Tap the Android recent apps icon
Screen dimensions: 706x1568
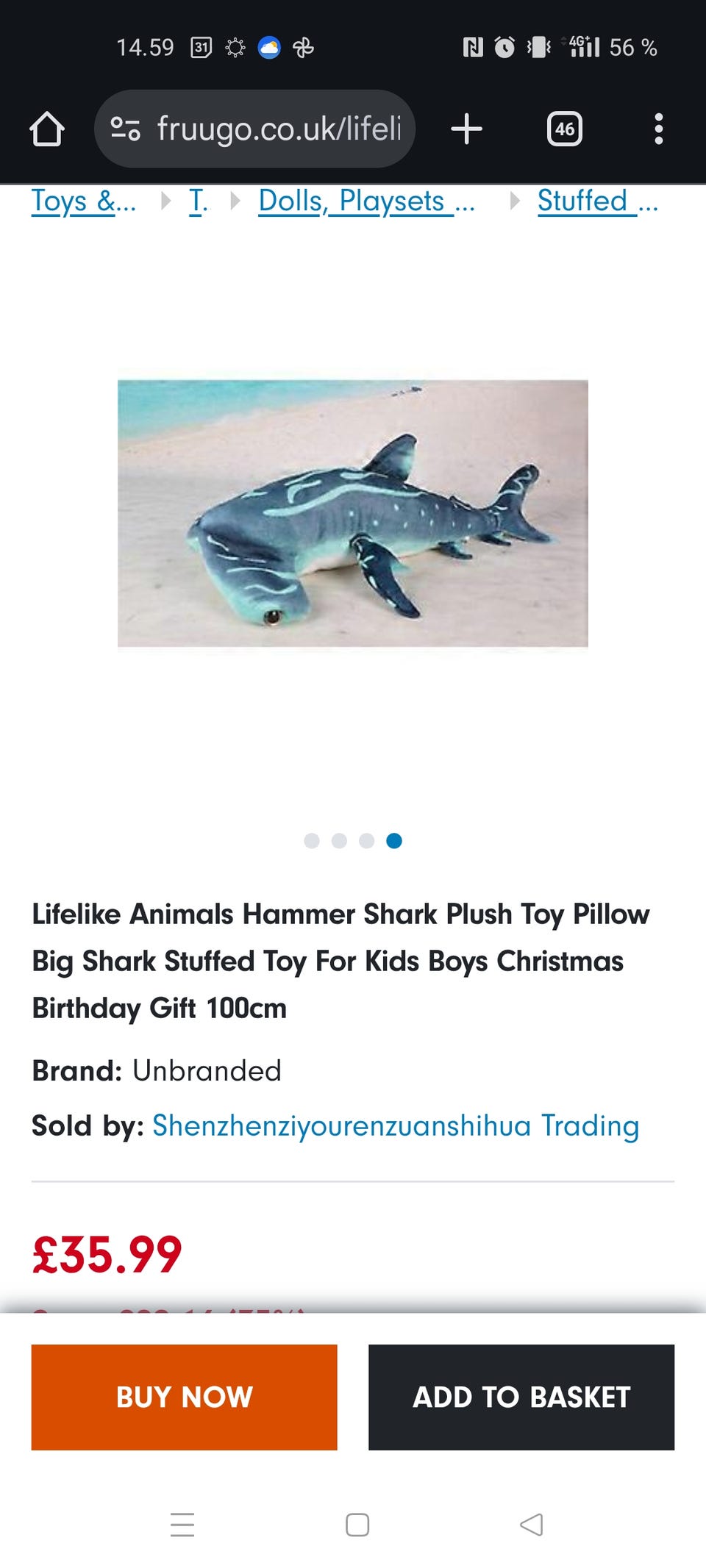click(x=182, y=1525)
